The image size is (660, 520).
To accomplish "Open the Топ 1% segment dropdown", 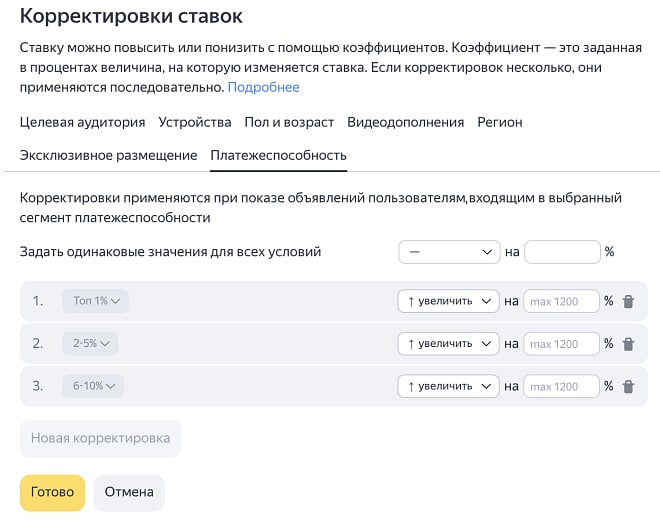I will coord(96,301).
